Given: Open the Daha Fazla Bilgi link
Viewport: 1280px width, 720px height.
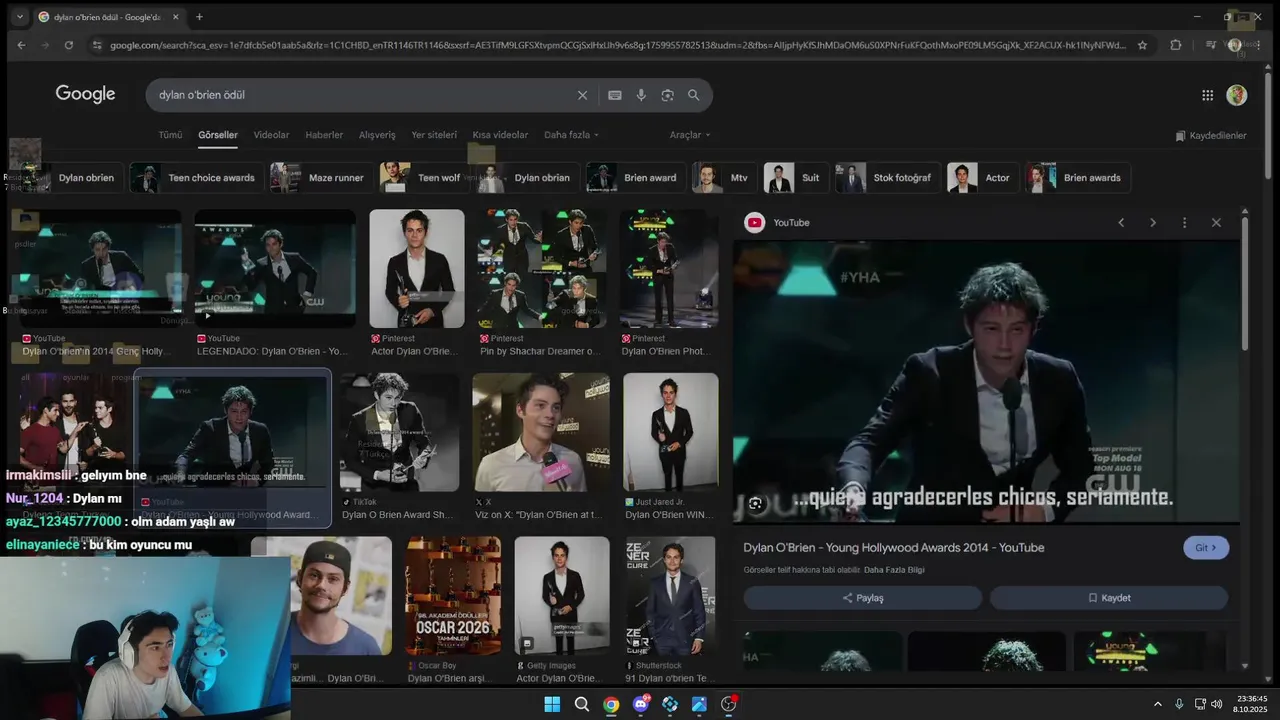Looking at the screenshot, I should coord(894,570).
